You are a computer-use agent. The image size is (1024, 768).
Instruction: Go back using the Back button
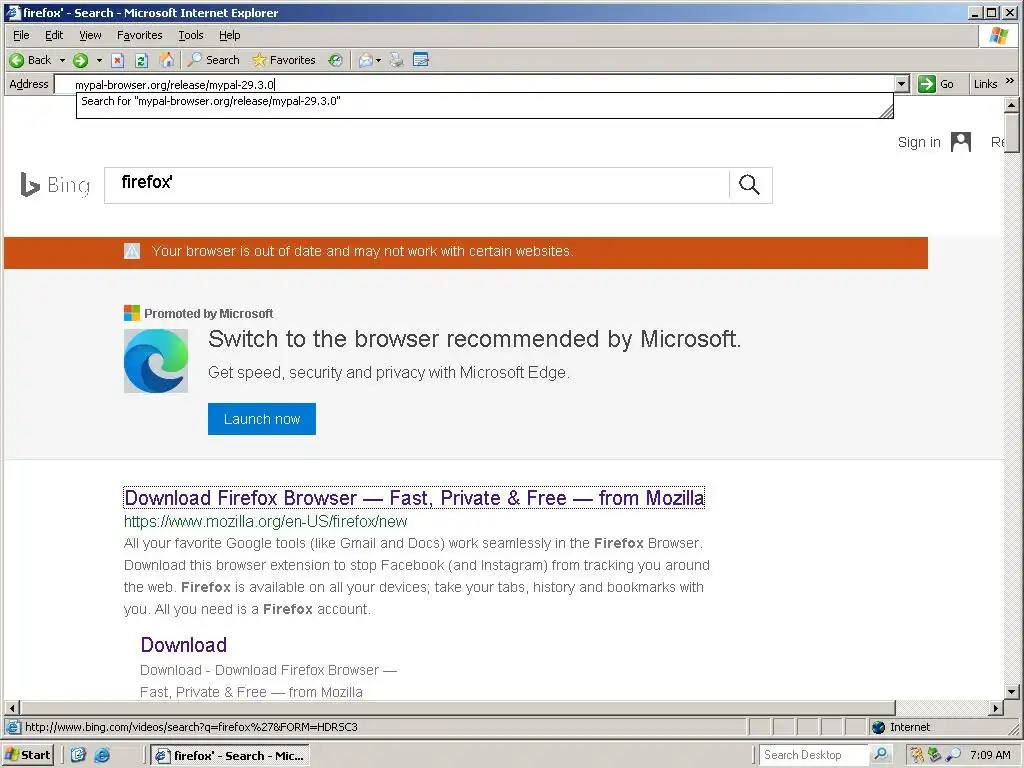point(30,60)
